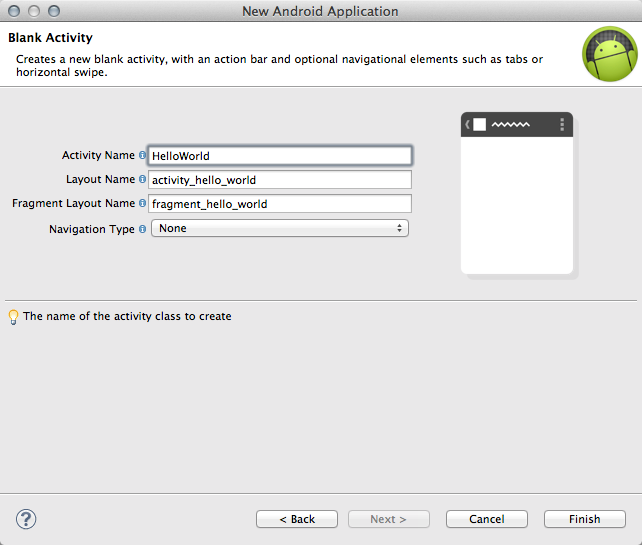Cancel the New Android Application wizard
The height and width of the screenshot is (545, 642).
coord(487,519)
